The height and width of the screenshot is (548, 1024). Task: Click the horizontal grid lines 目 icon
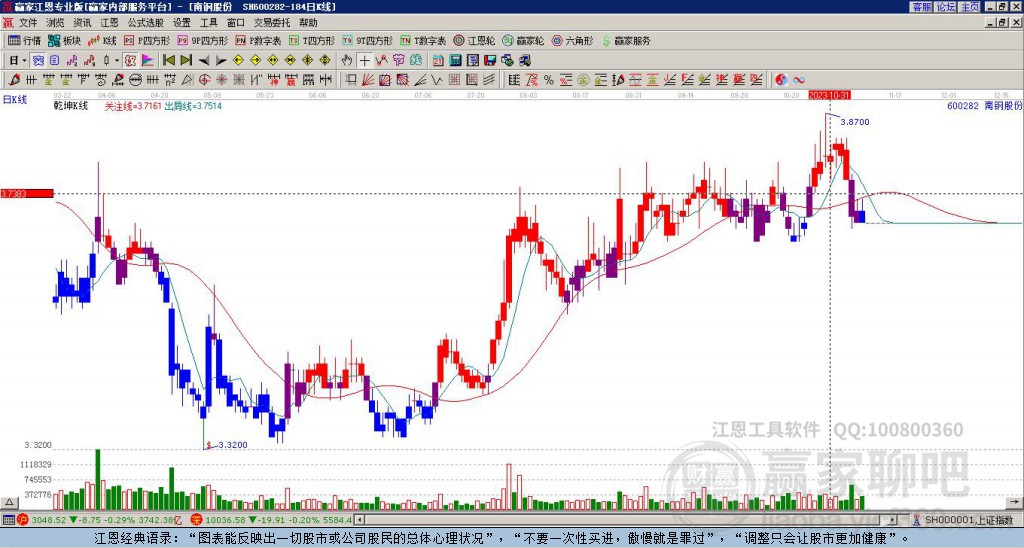(514, 80)
